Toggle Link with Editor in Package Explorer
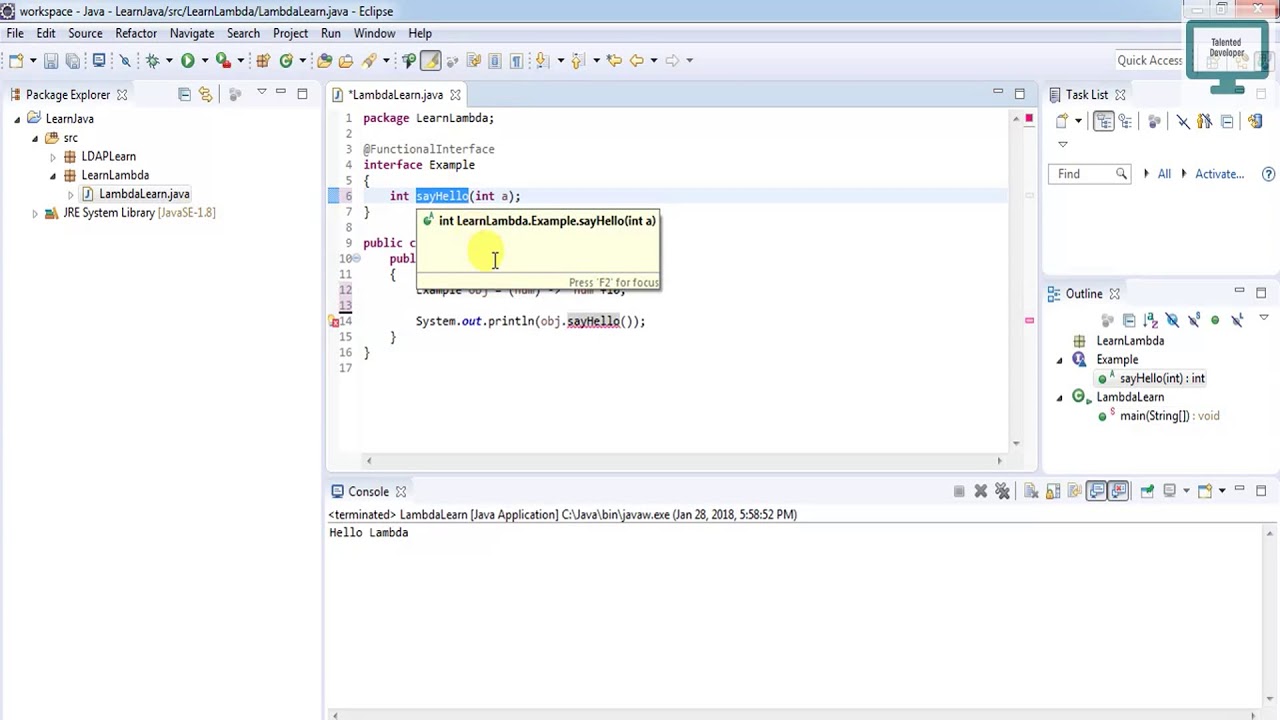Image resolution: width=1280 pixels, height=720 pixels. point(205,94)
